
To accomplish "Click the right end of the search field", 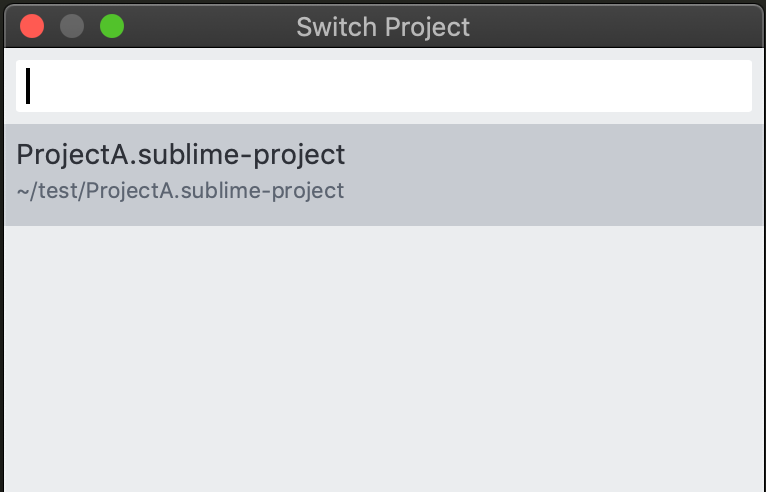I will [x=730, y=86].
